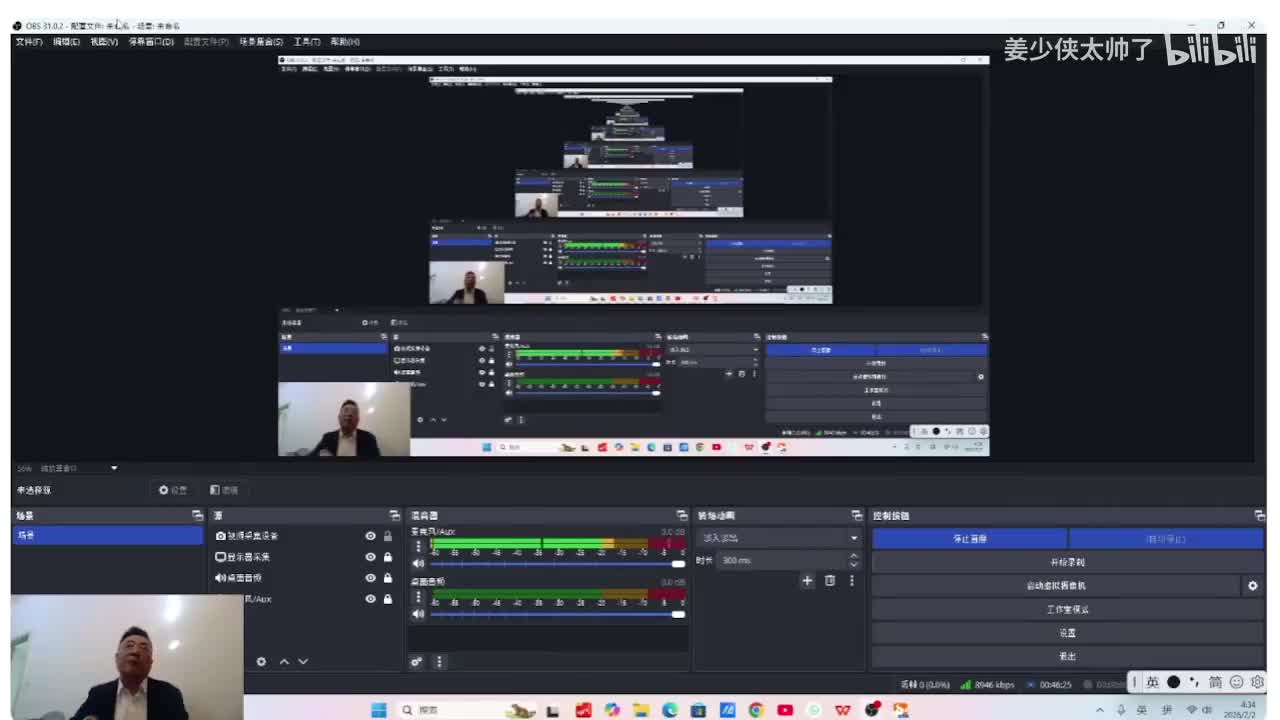Click the 8946 kbps bitrate status

[987, 685]
